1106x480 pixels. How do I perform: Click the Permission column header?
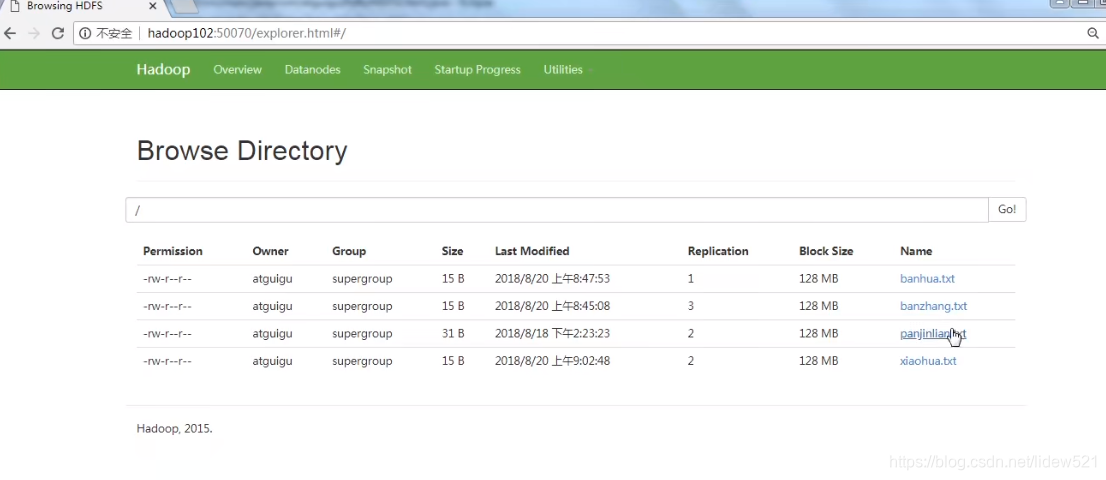coord(173,251)
